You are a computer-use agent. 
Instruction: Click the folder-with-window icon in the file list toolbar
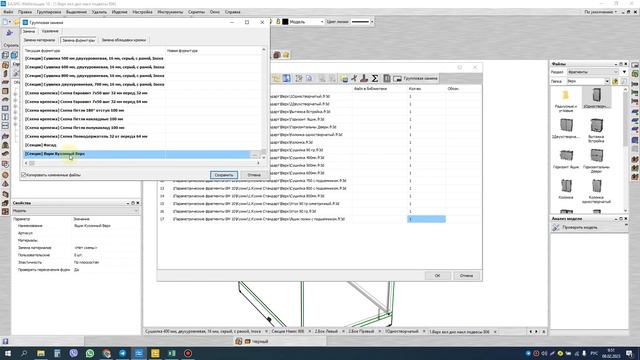pos(344,78)
